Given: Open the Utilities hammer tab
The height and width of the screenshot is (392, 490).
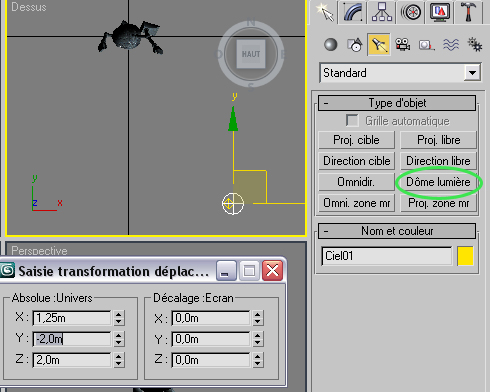Looking at the screenshot, I should tap(468, 12).
